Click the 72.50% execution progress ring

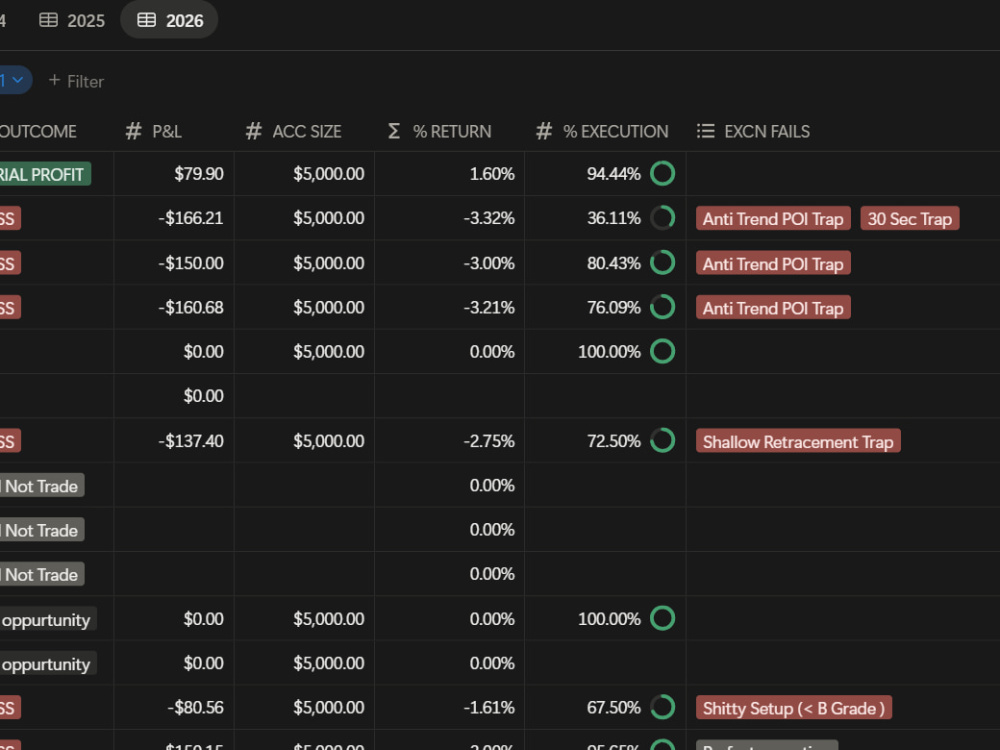pos(663,441)
